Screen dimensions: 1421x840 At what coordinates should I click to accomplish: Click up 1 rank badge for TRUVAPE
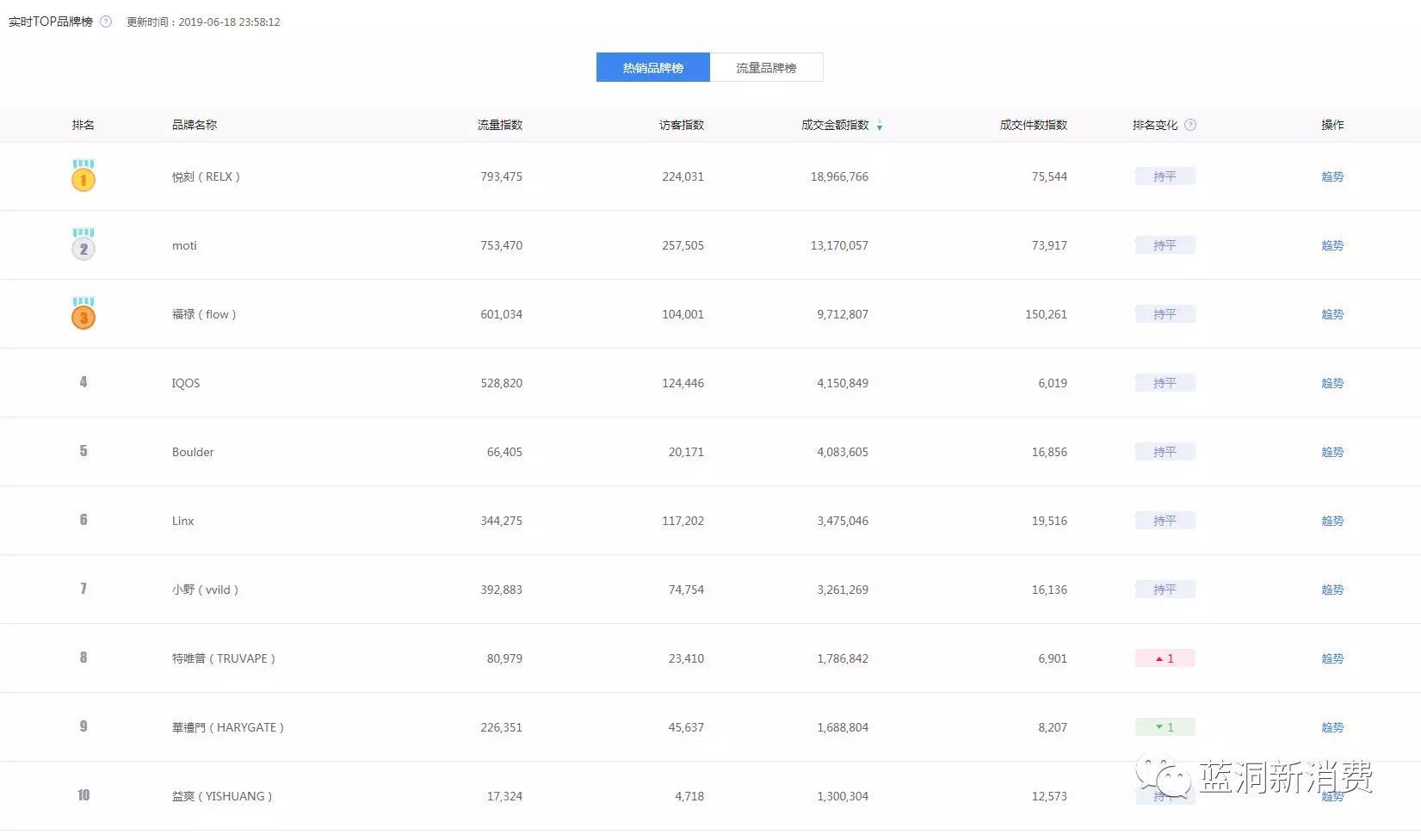[1165, 658]
